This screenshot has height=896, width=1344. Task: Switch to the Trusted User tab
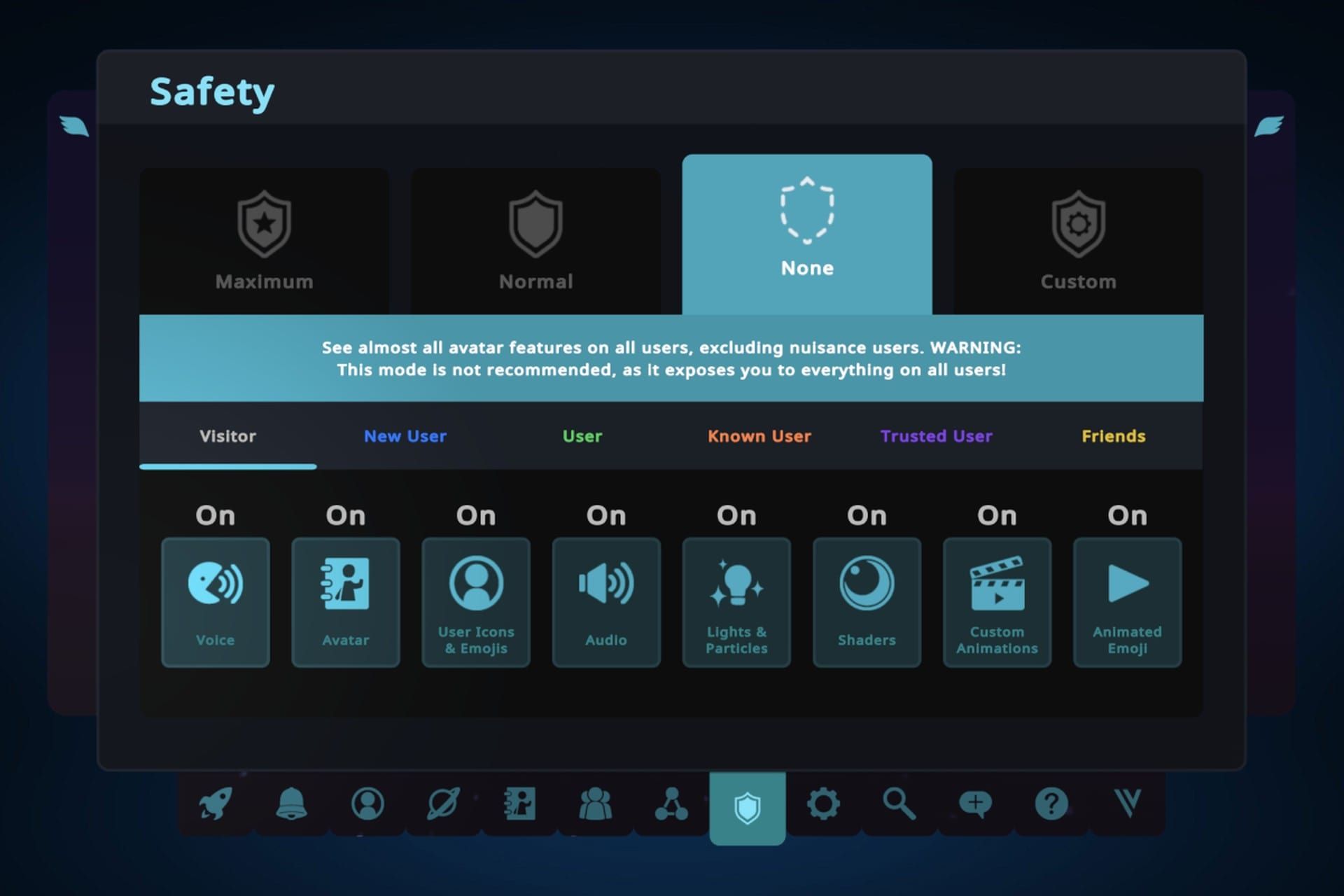(936, 436)
